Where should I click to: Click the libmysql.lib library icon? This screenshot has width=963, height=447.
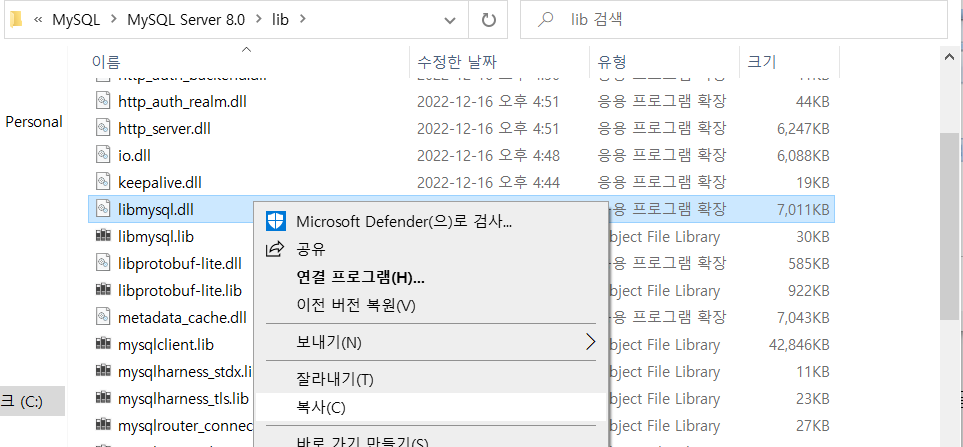coord(103,236)
